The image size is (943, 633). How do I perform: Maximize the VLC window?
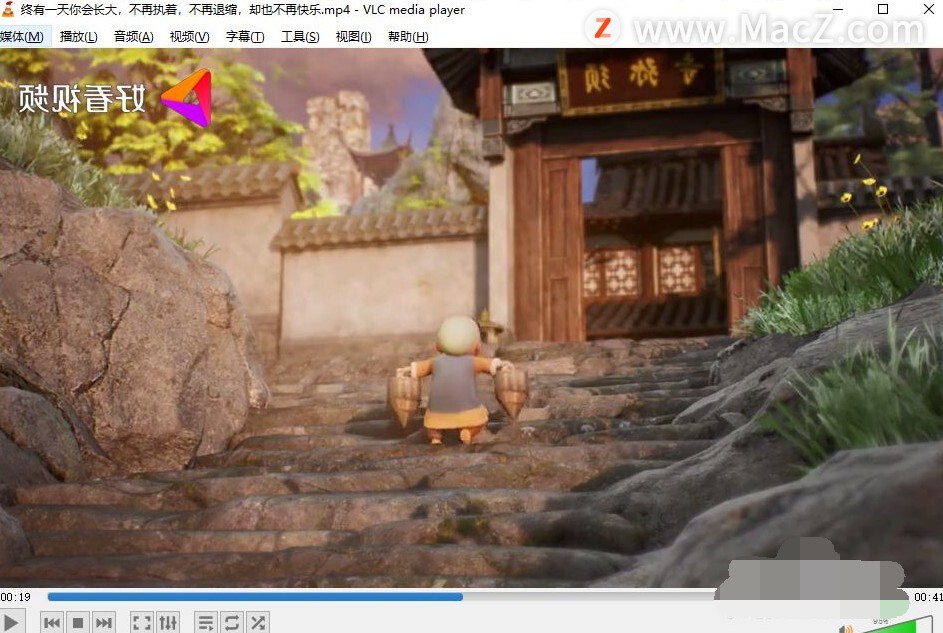click(883, 9)
